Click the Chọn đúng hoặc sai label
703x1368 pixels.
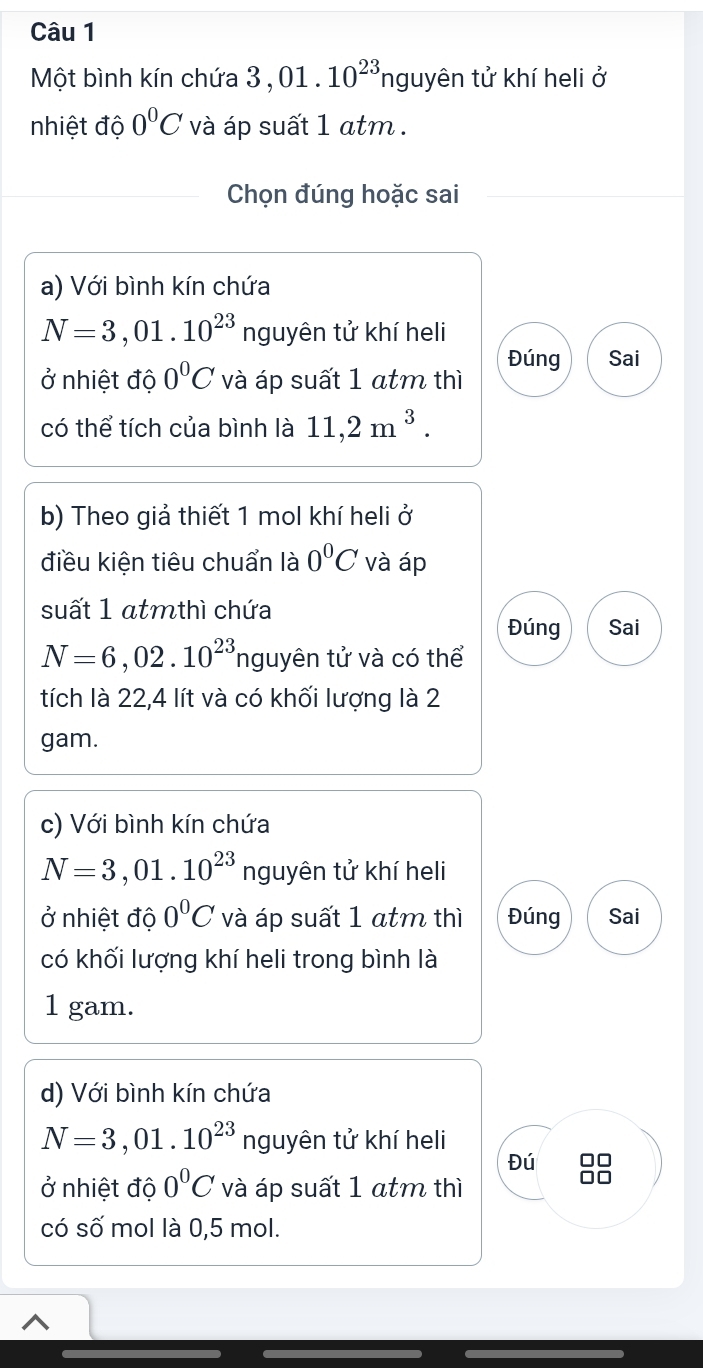[x=343, y=195]
